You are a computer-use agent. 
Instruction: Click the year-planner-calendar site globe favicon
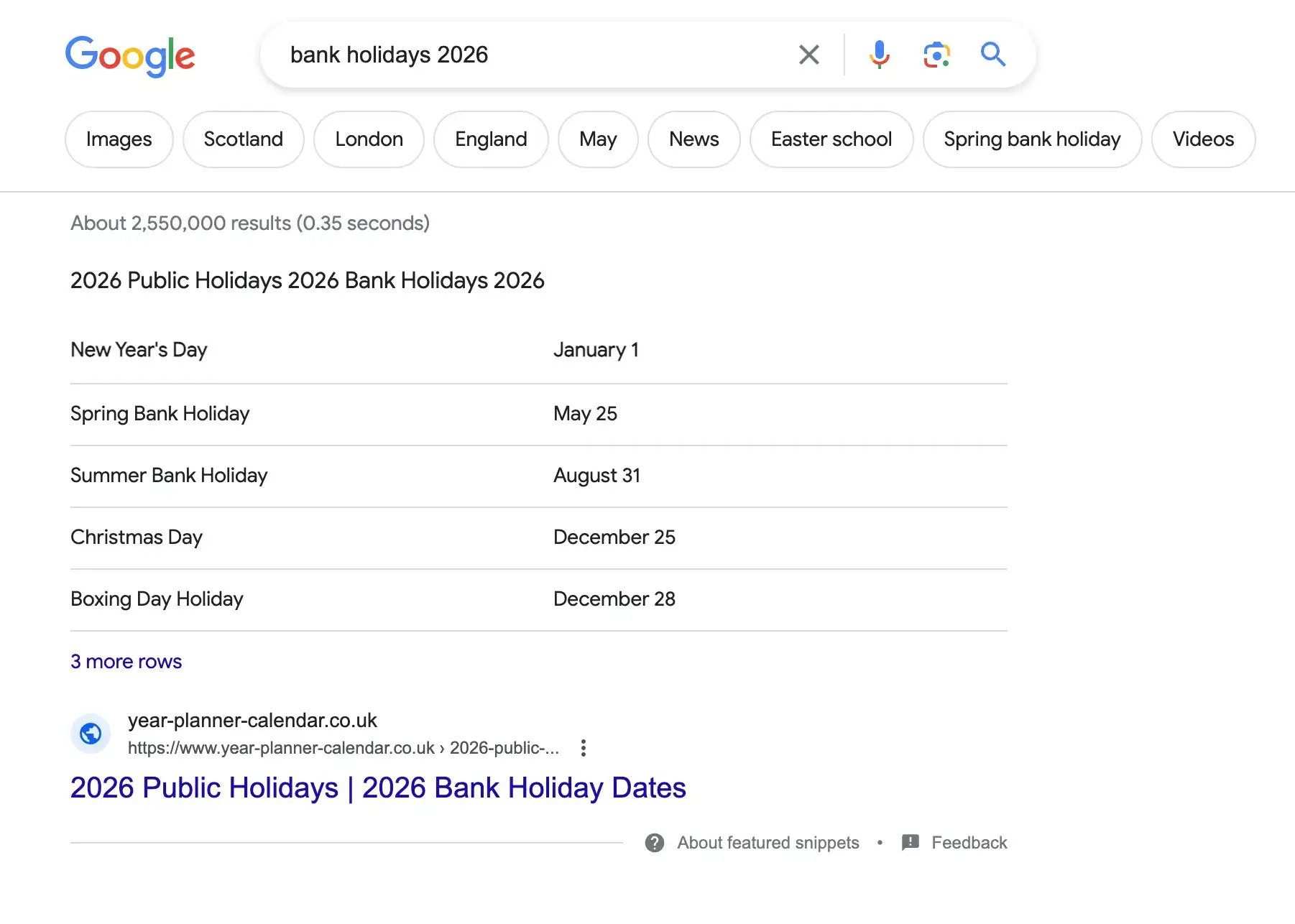click(91, 734)
